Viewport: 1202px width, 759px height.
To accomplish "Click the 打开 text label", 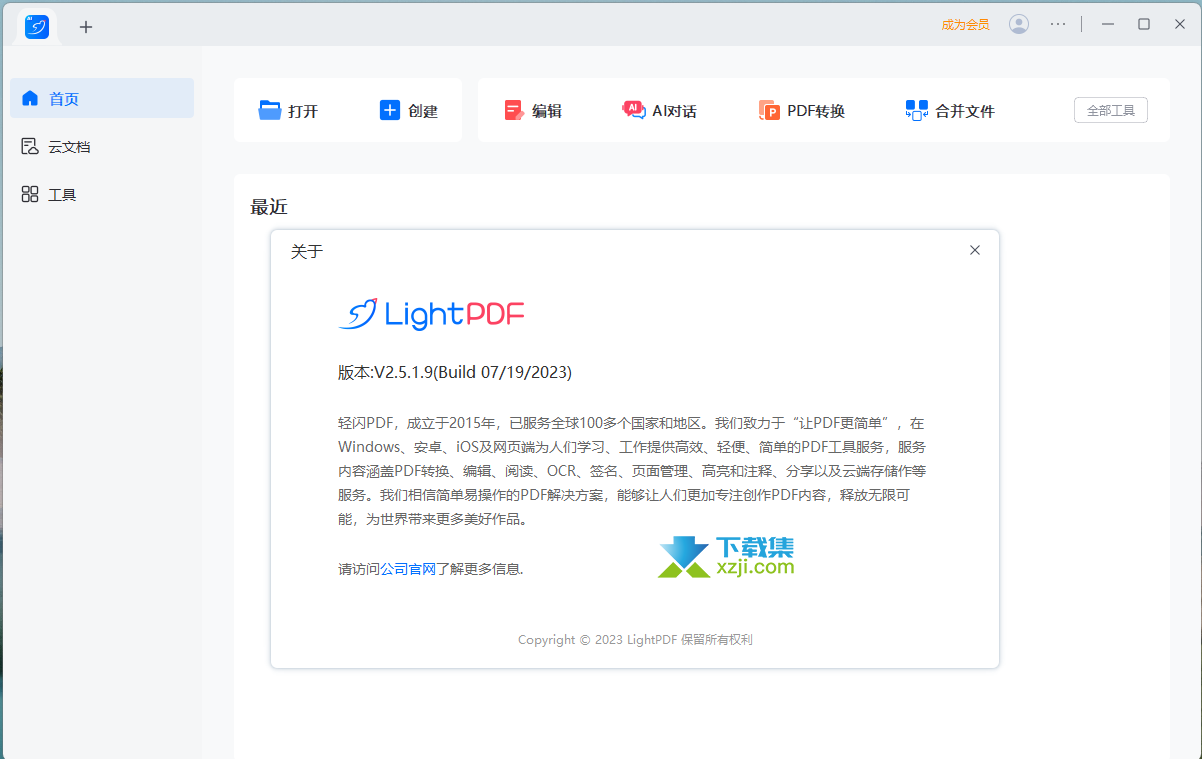I will pyautogui.click(x=303, y=111).
